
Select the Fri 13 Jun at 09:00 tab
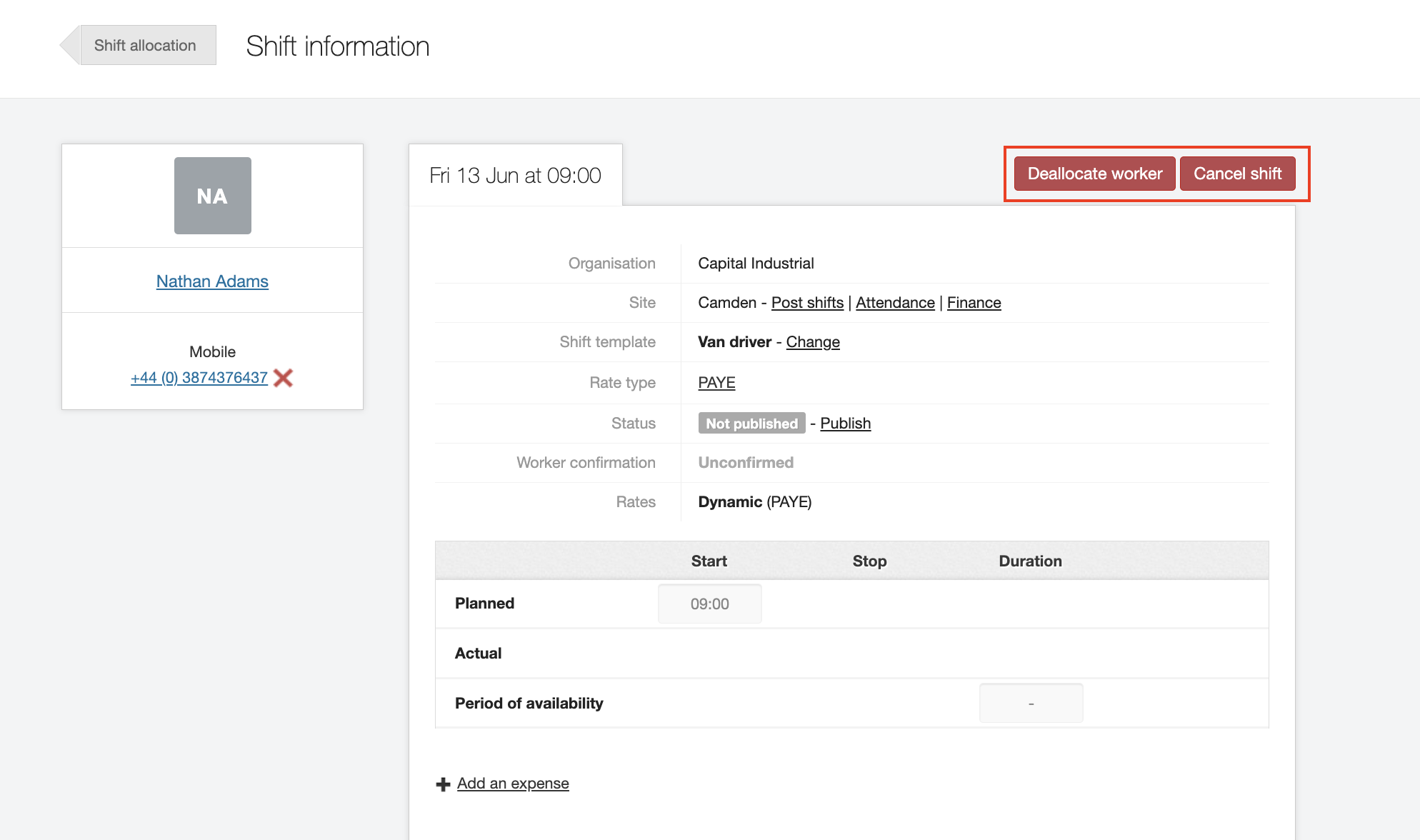[x=515, y=176]
